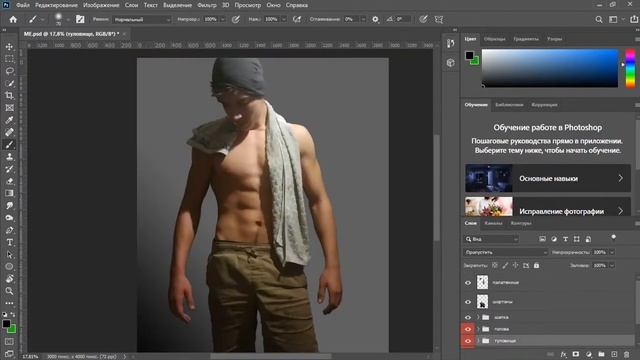
Task: Select the Frame tool
Action: pos(9,108)
